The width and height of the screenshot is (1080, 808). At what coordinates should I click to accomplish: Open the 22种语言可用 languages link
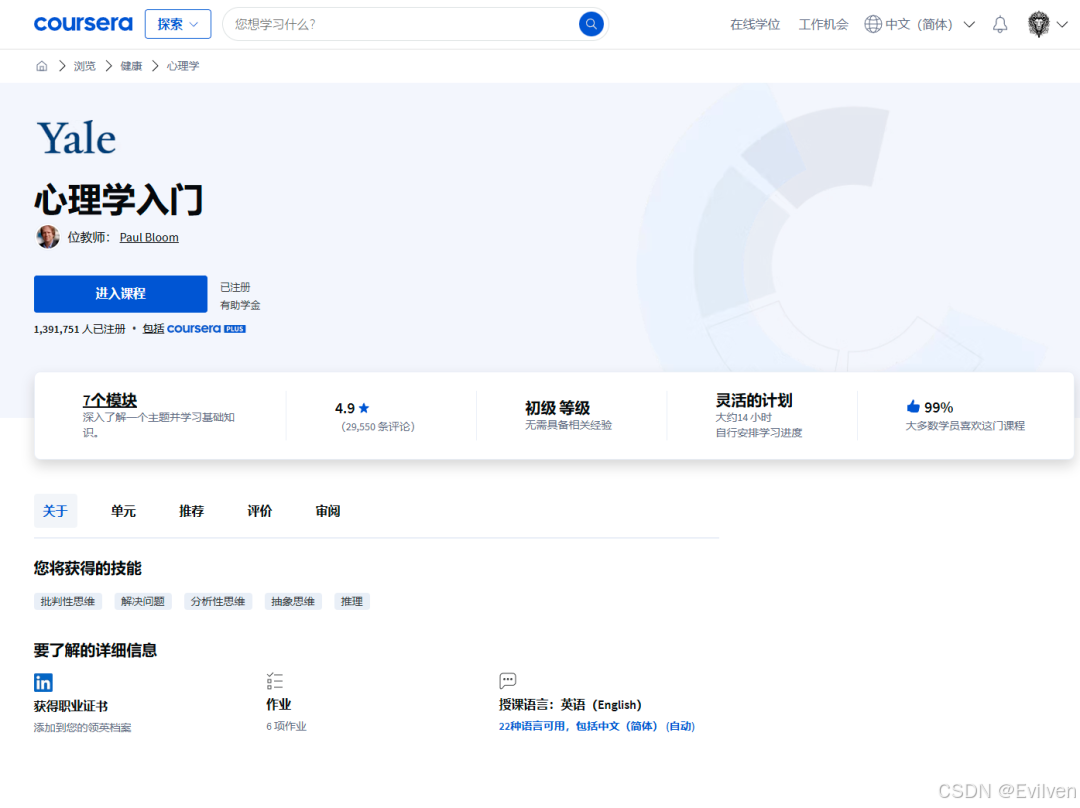[596, 726]
